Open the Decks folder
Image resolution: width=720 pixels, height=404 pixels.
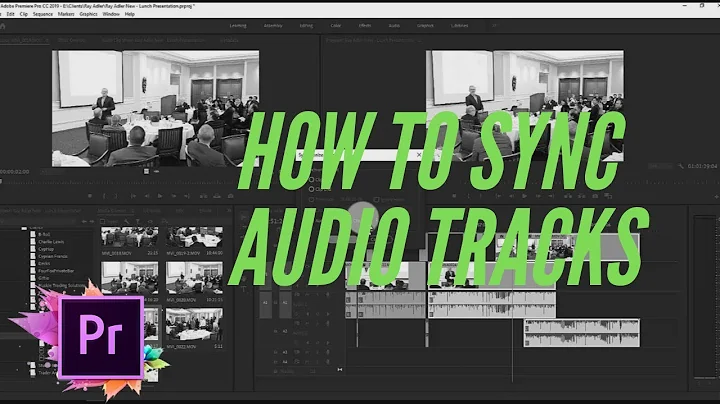pos(44,264)
